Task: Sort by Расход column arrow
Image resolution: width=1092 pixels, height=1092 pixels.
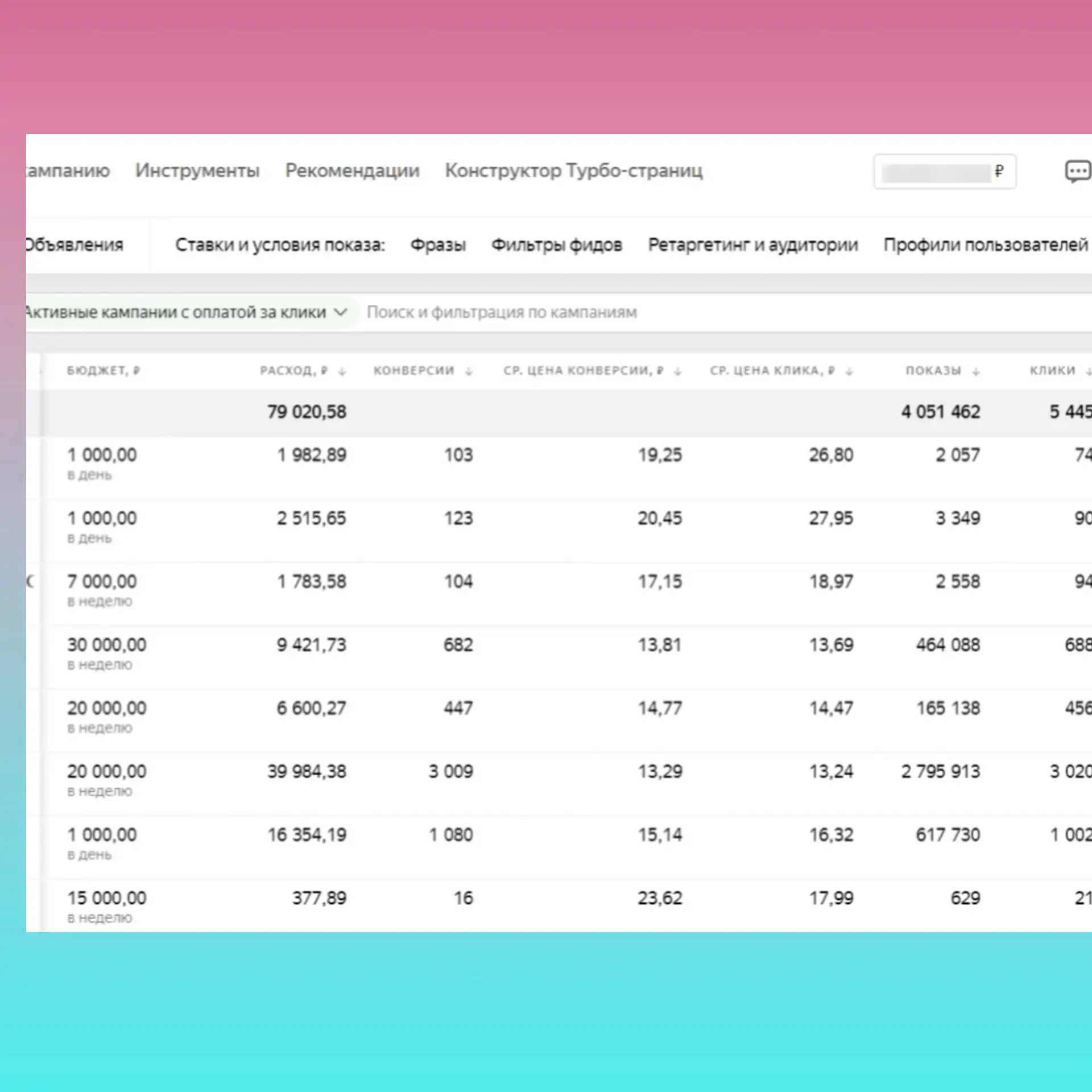Action: pyautogui.click(x=342, y=371)
